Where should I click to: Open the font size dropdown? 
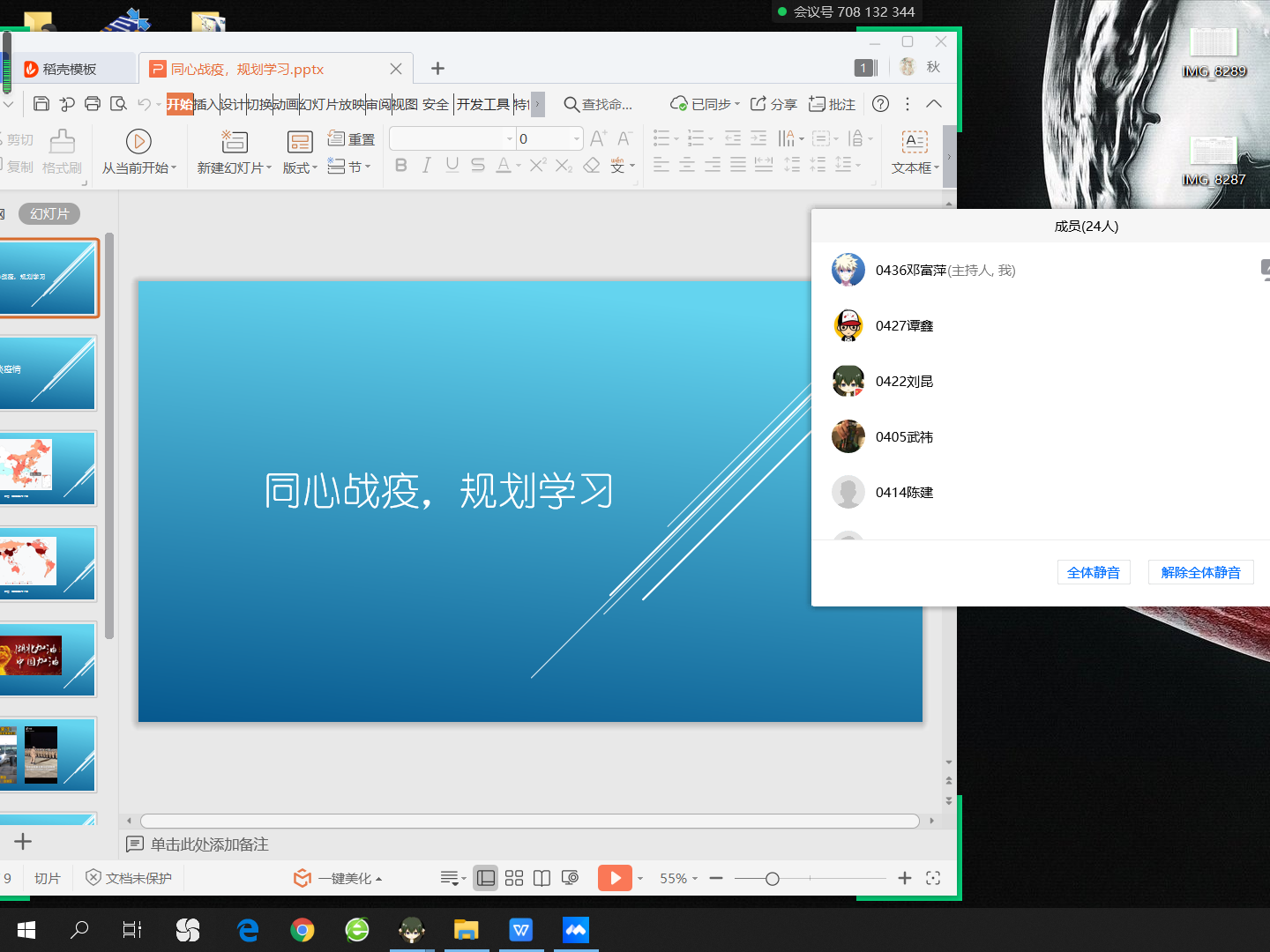point(577,139)
